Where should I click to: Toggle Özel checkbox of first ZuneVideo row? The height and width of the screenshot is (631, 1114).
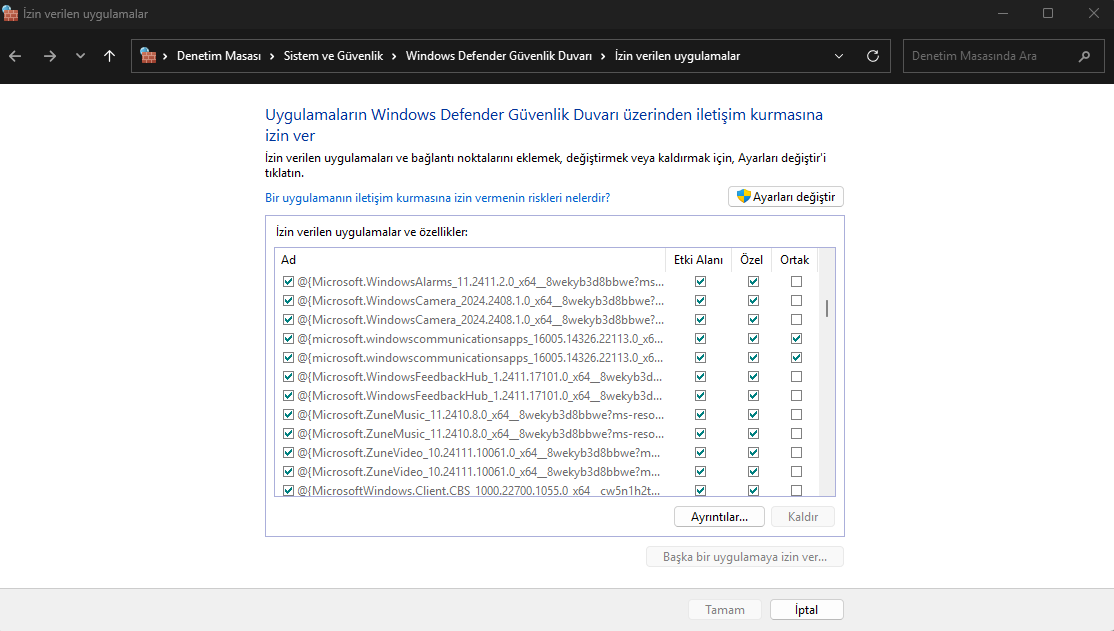point(753,453)
